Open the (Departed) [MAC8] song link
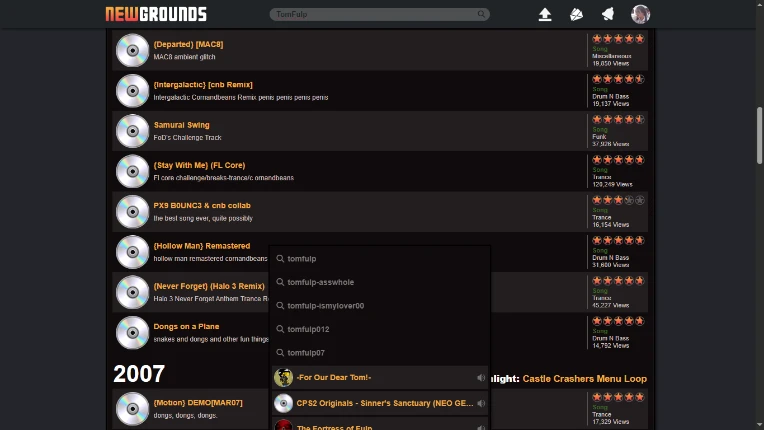The width and height of the screenshot is (764, 430). pos(188,44)
